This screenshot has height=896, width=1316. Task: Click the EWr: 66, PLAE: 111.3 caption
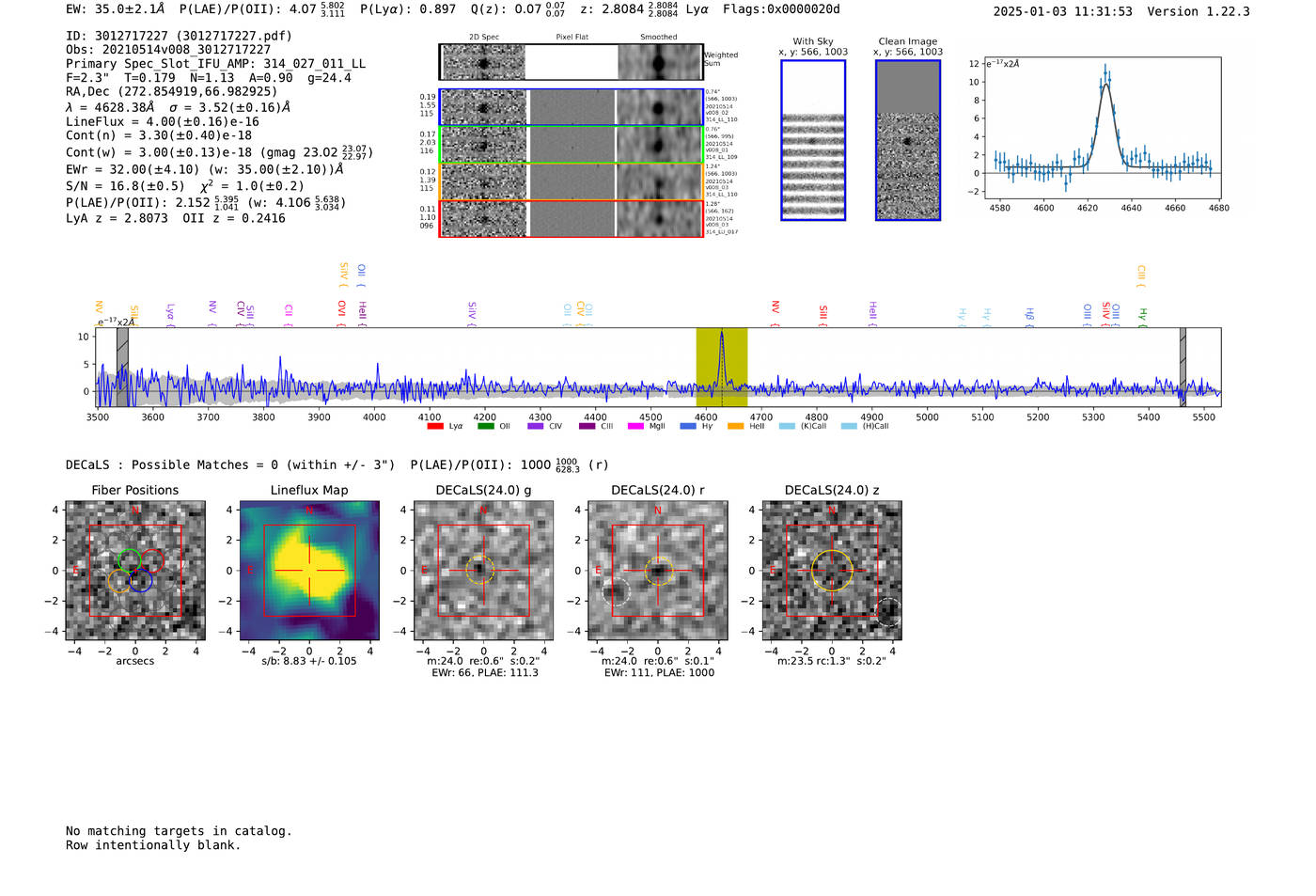(x=485, y=672)
